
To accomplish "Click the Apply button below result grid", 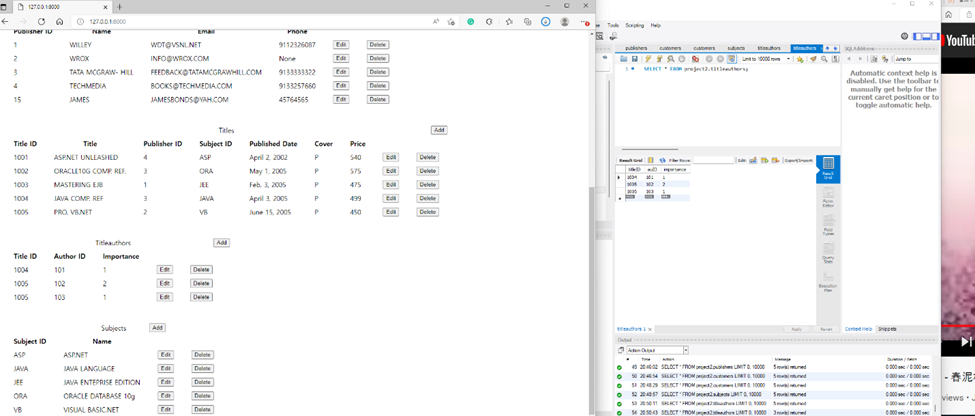I will [x=797, y=329].
